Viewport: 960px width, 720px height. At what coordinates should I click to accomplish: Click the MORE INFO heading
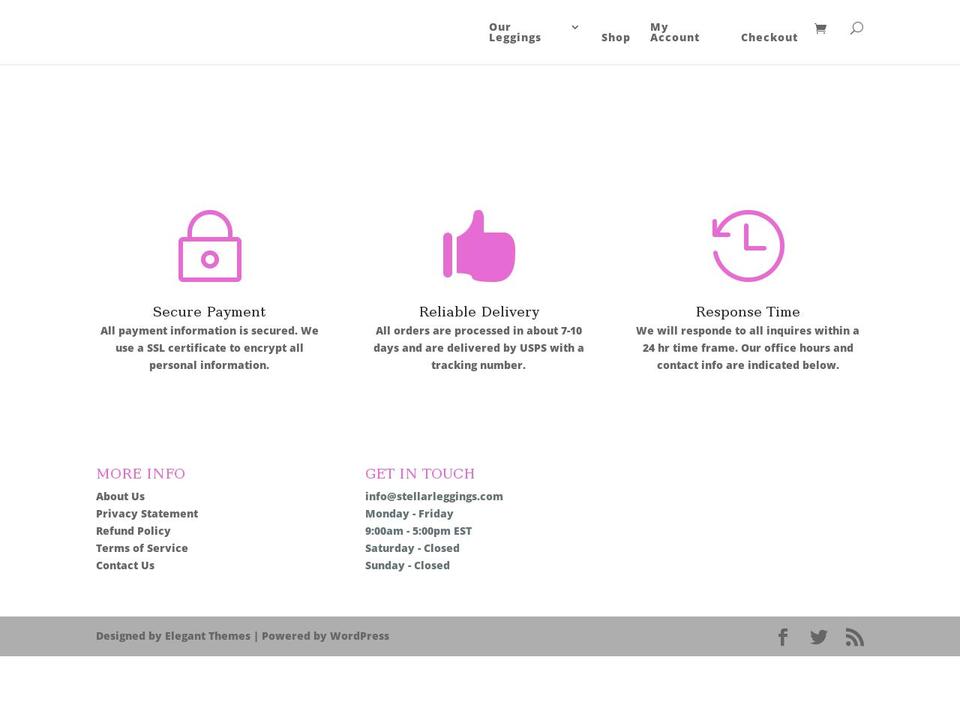(x=141, y=473)
